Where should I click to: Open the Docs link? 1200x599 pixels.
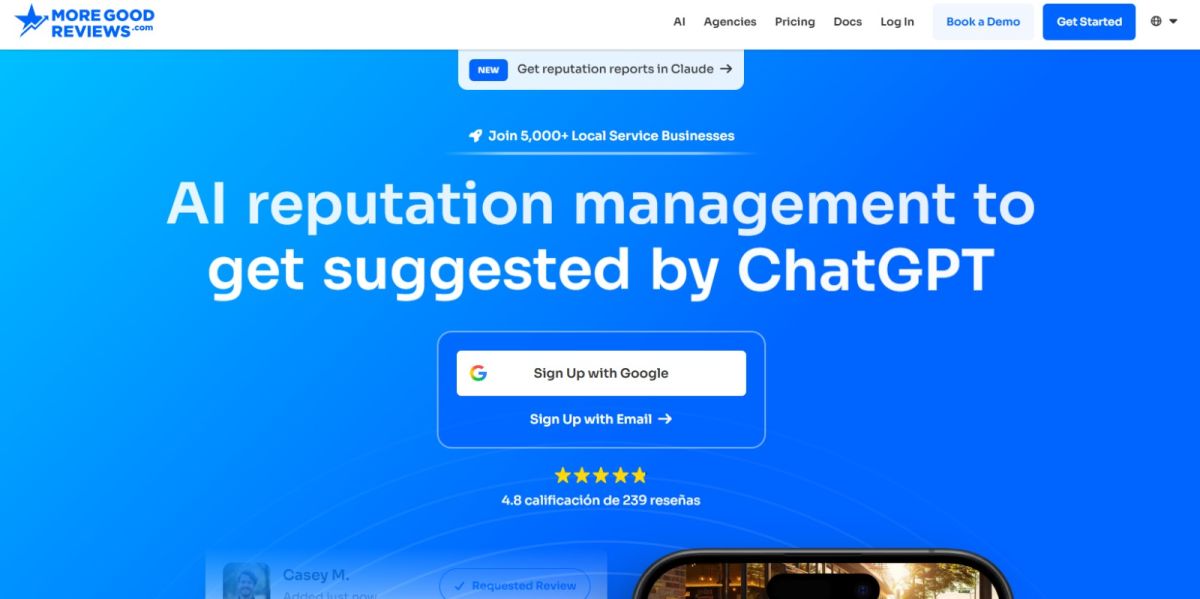[x=847, y=22]
